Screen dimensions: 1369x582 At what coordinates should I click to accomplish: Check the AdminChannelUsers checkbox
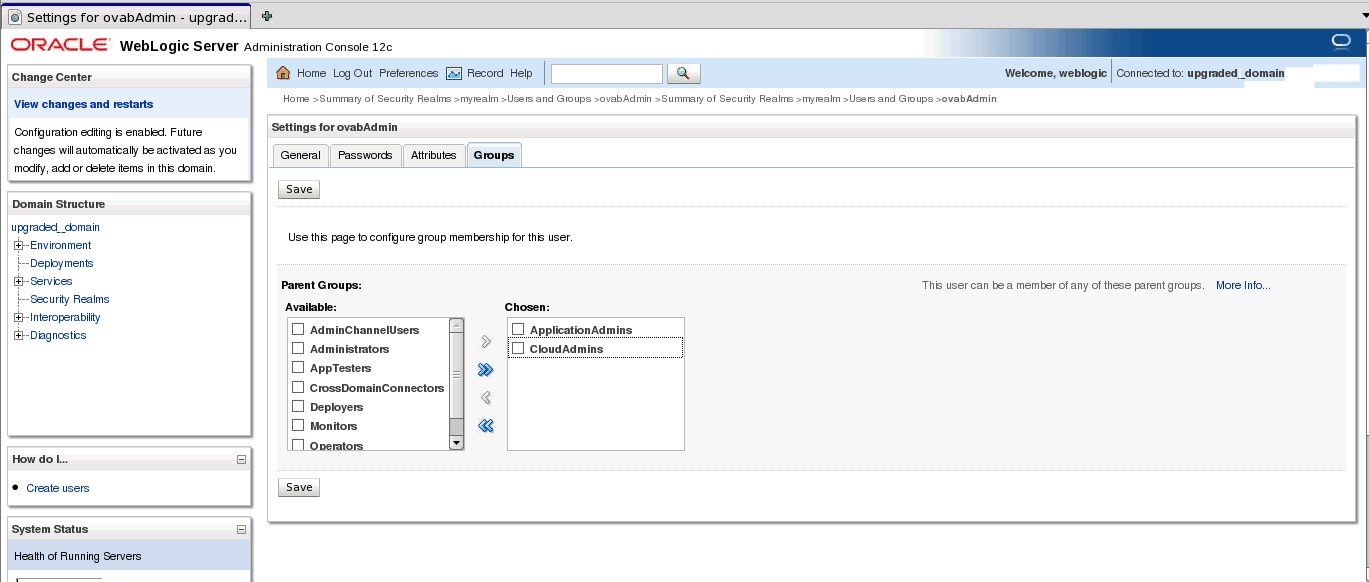298,329
